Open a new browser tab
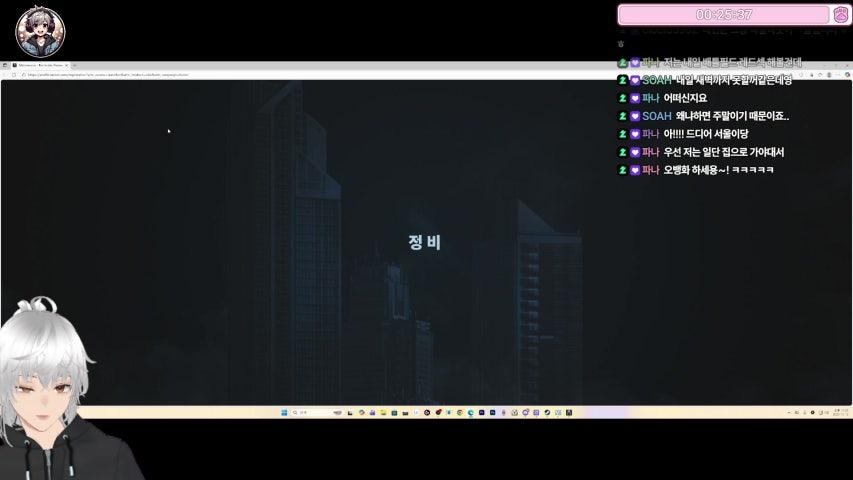The width and height of the screenshot is (853, 480). [x=75, y=65]
